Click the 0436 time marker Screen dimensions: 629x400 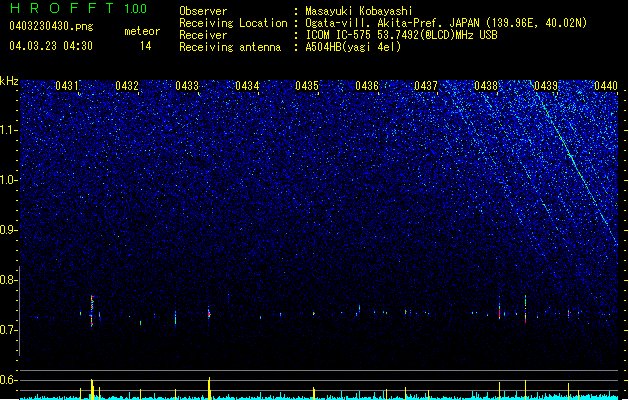(367, 85)
